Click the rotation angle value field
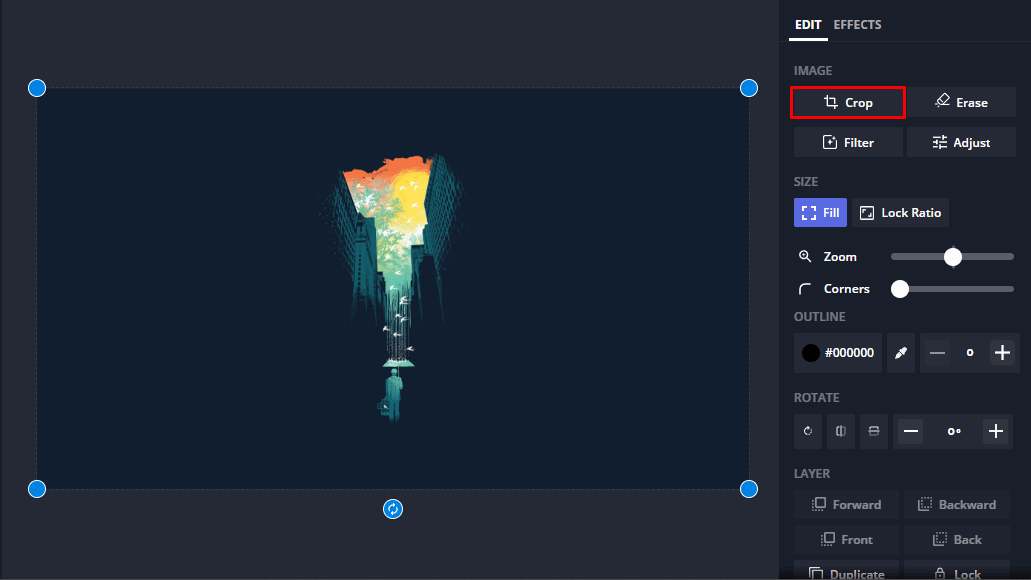 click(x=954, y=431)
